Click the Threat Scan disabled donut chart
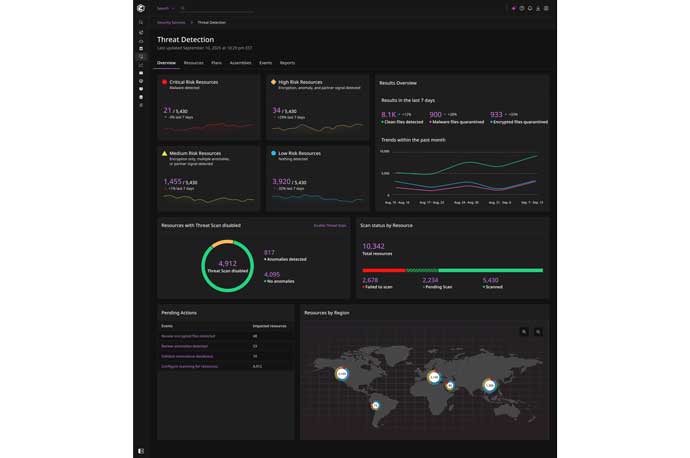This screenshot has width=690, height=458. pos(228,266)
